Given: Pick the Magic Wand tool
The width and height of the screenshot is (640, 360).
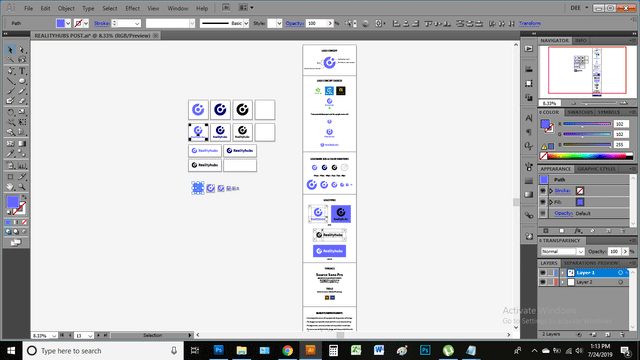Looking at the screenshot, I should (x=10, y=60).
